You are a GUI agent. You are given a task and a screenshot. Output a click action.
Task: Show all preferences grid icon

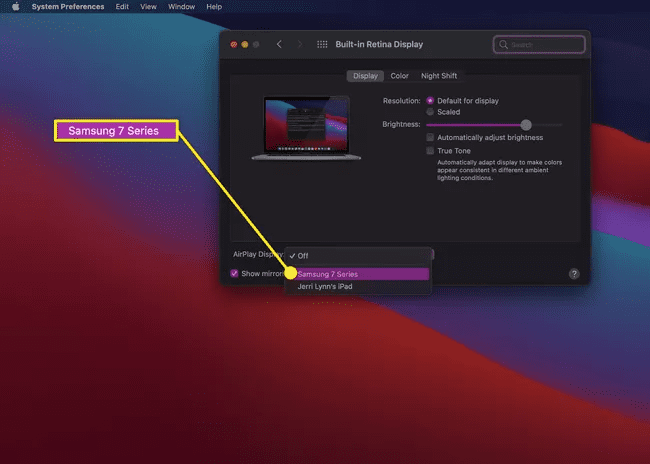pos(322,44)
